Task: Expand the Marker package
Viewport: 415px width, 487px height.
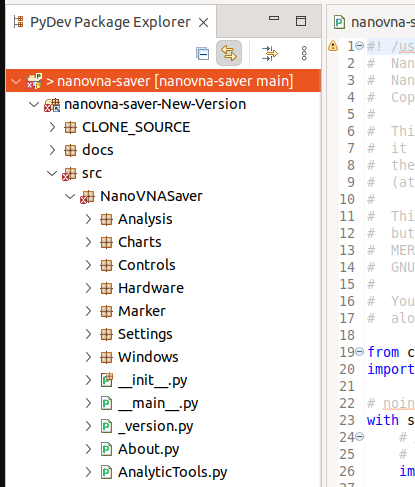Action: [88, 311]
